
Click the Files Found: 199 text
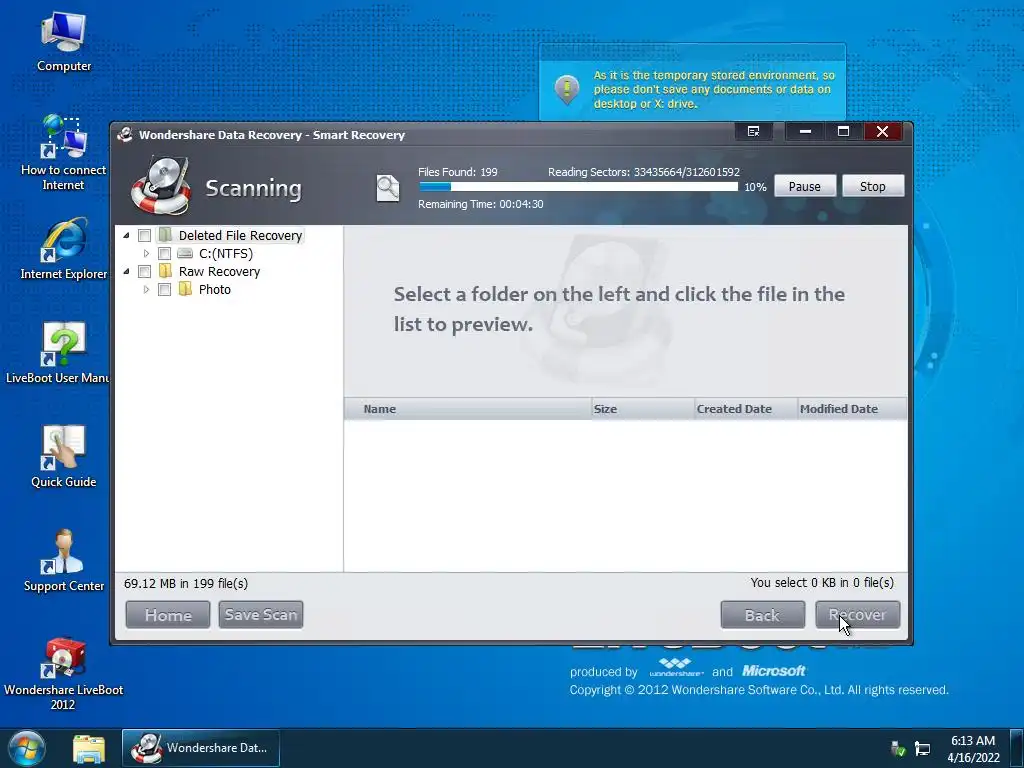(458, 172)
